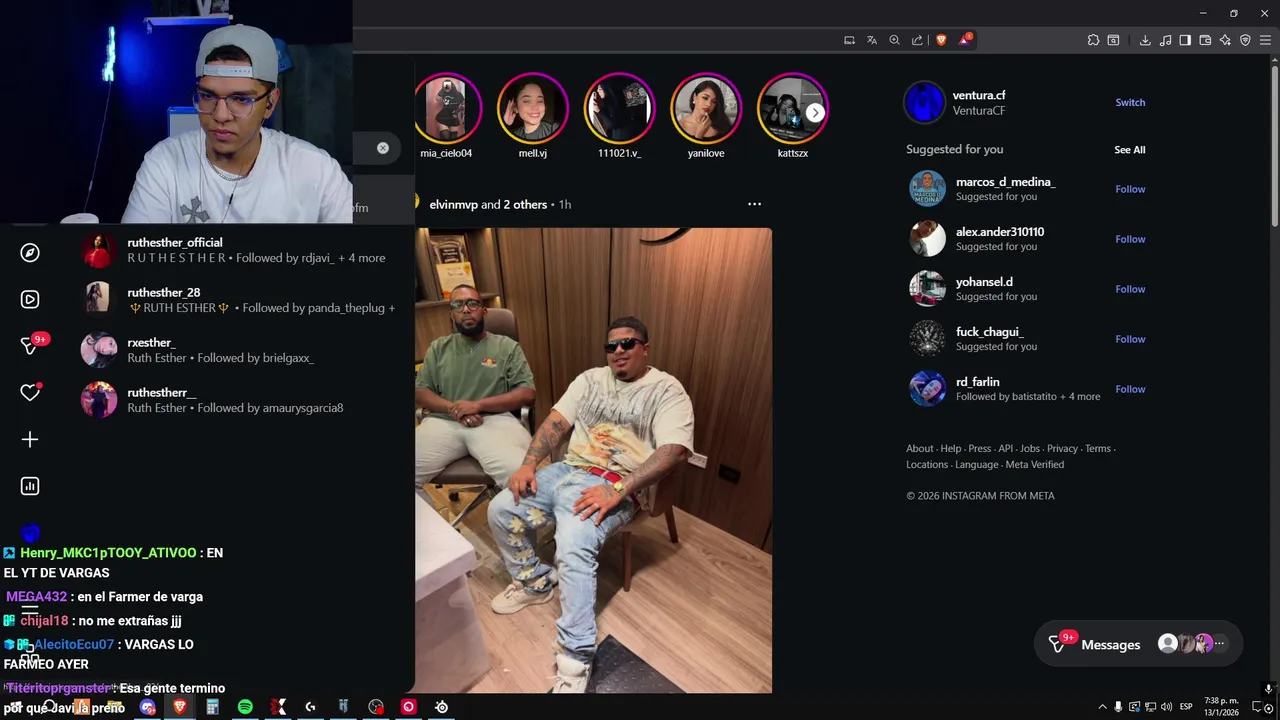Screen dimensions: 1280x720
Task: Open Calculator from the taskbar
Action: click(212, 707)
